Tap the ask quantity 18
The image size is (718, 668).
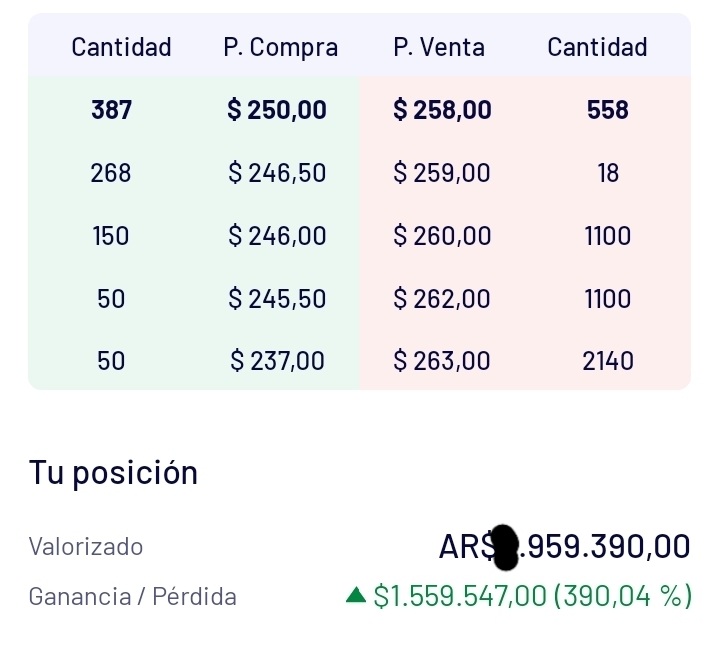click(x=608, y=173)
